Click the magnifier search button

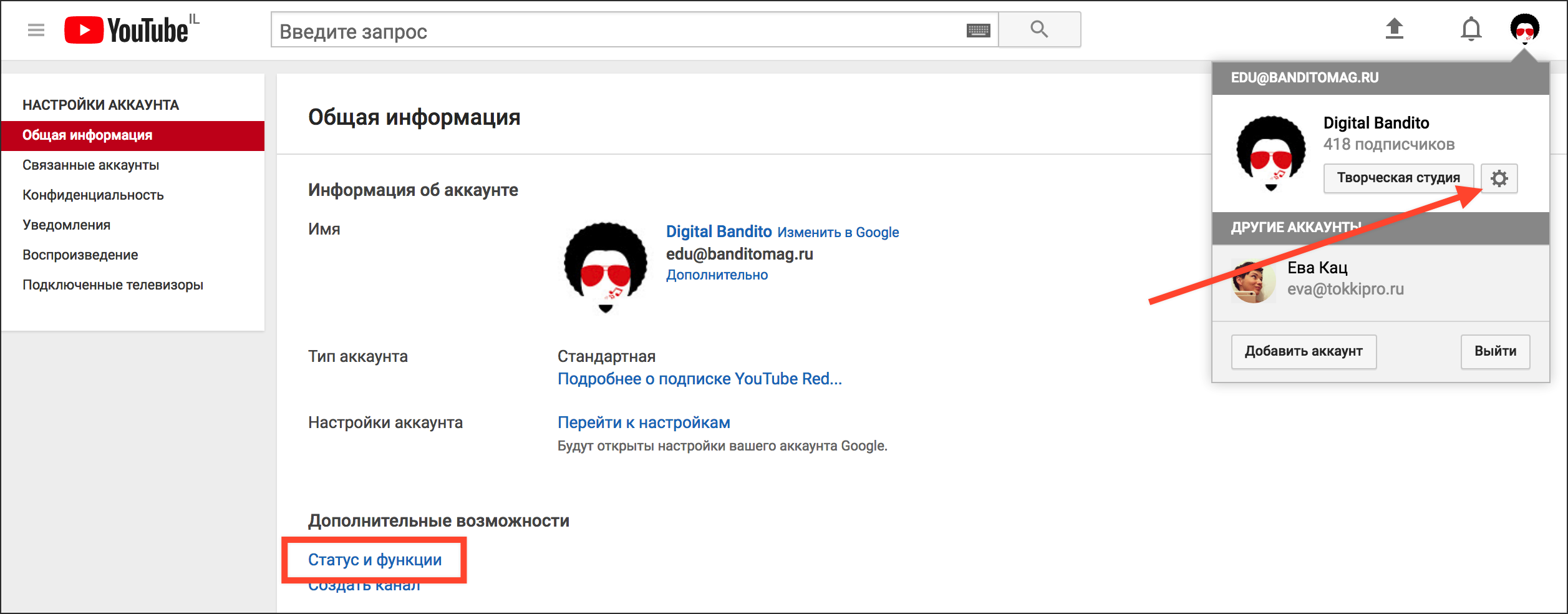[x=1039, y=29]
